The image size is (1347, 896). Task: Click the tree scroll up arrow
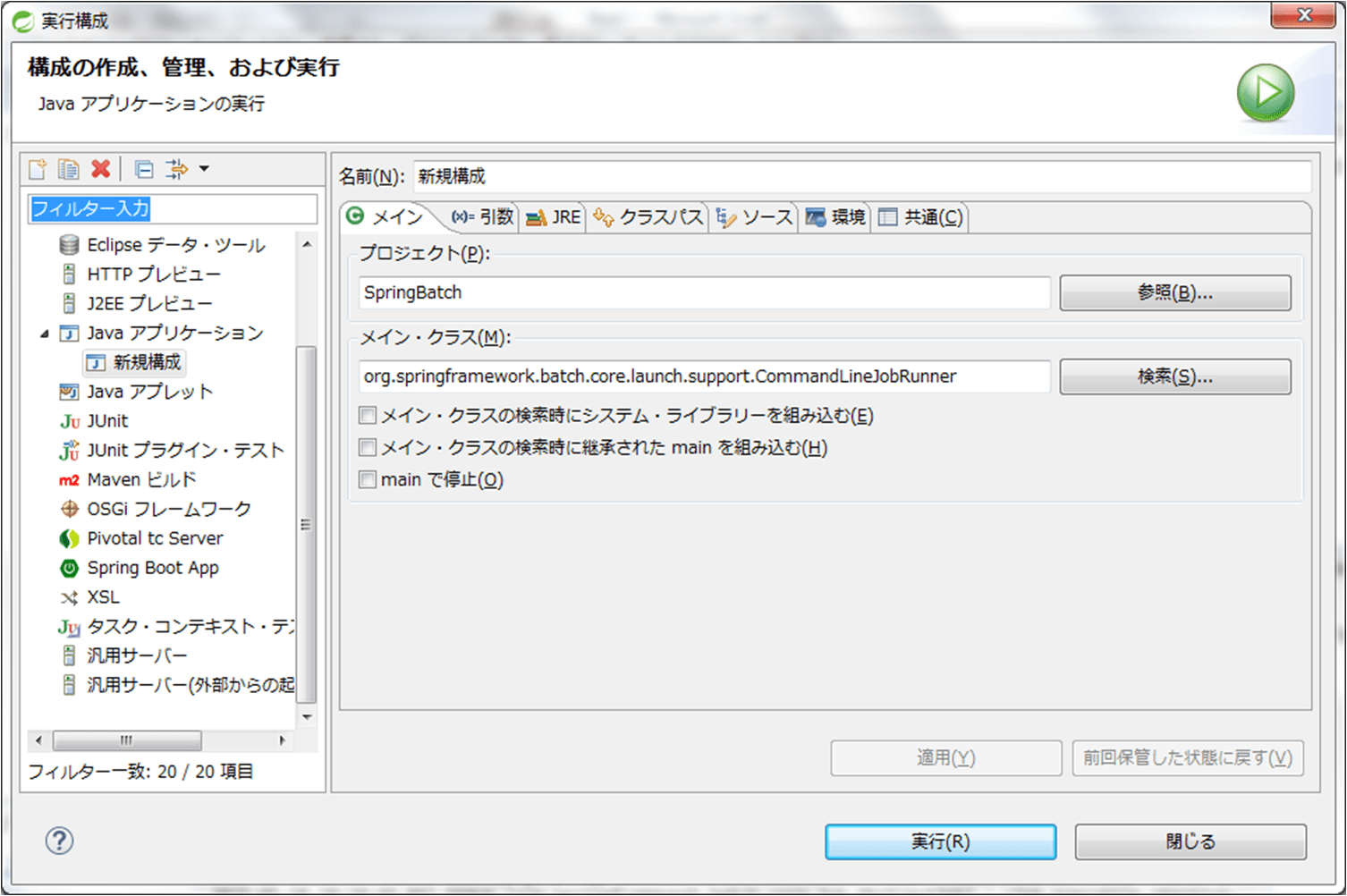307,244
